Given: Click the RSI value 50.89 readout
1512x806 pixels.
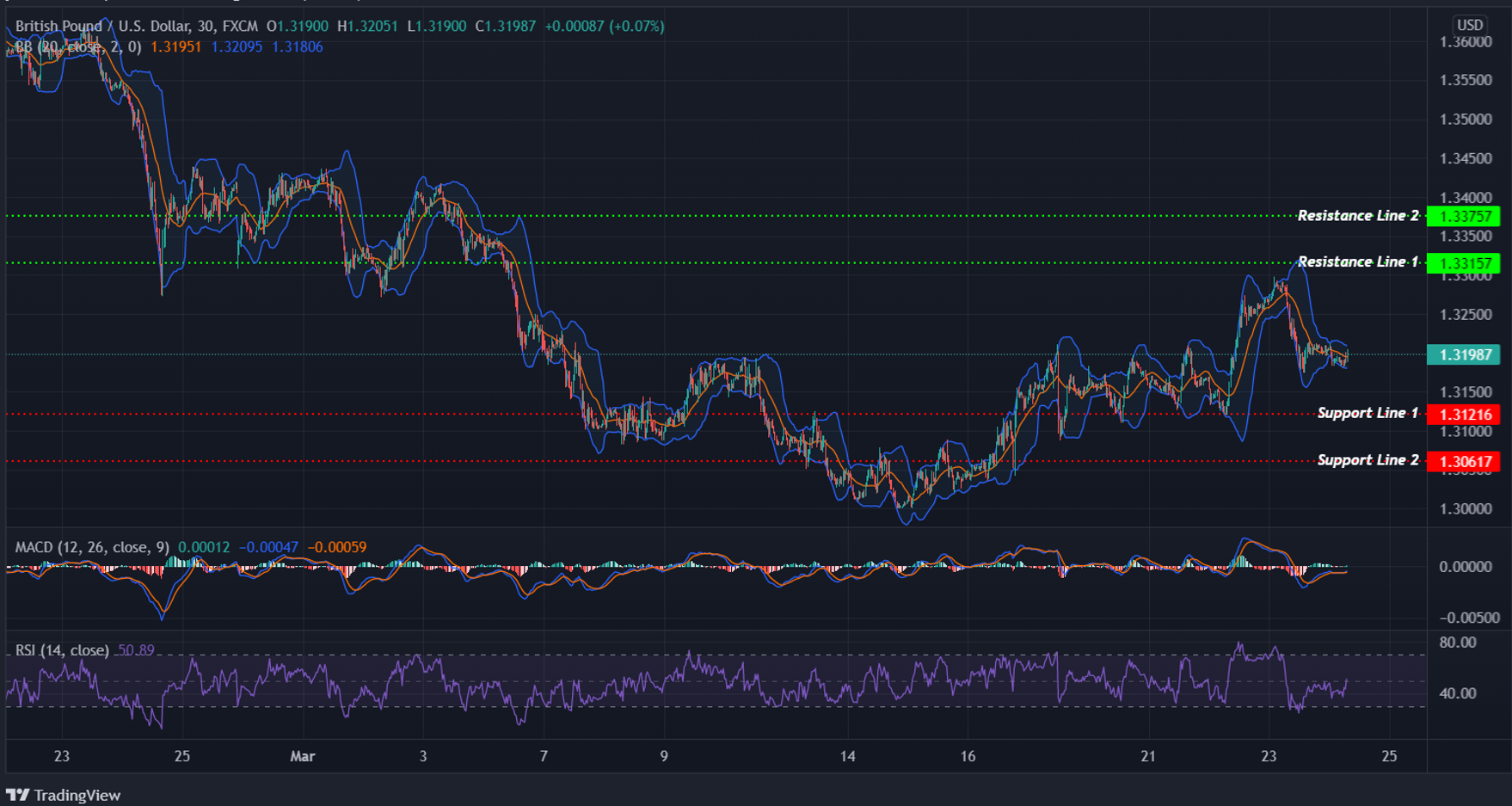Looking at the screenshot, I should 136,651.
